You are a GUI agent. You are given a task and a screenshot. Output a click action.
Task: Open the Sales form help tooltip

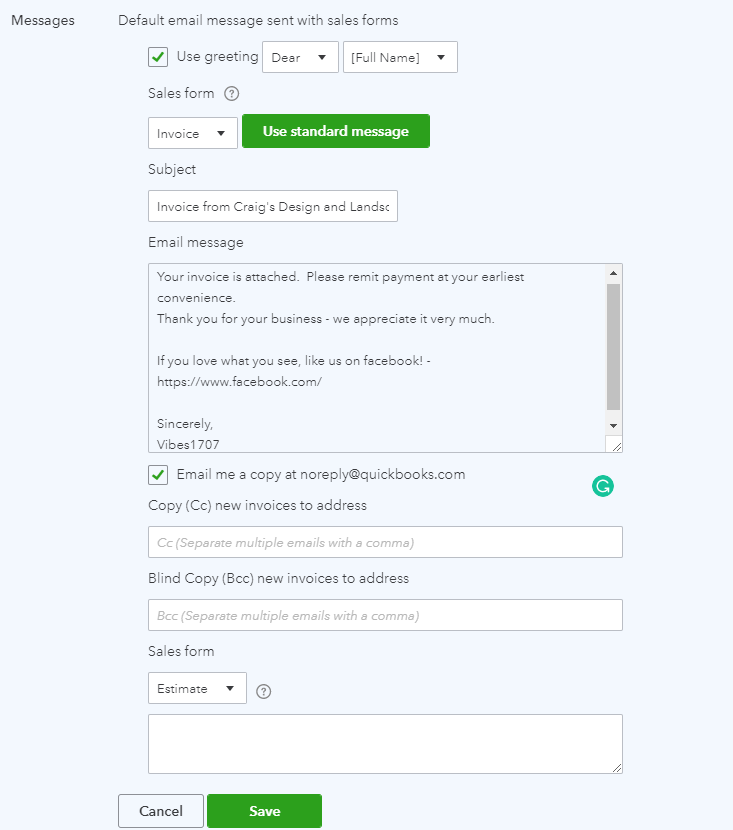230,93
